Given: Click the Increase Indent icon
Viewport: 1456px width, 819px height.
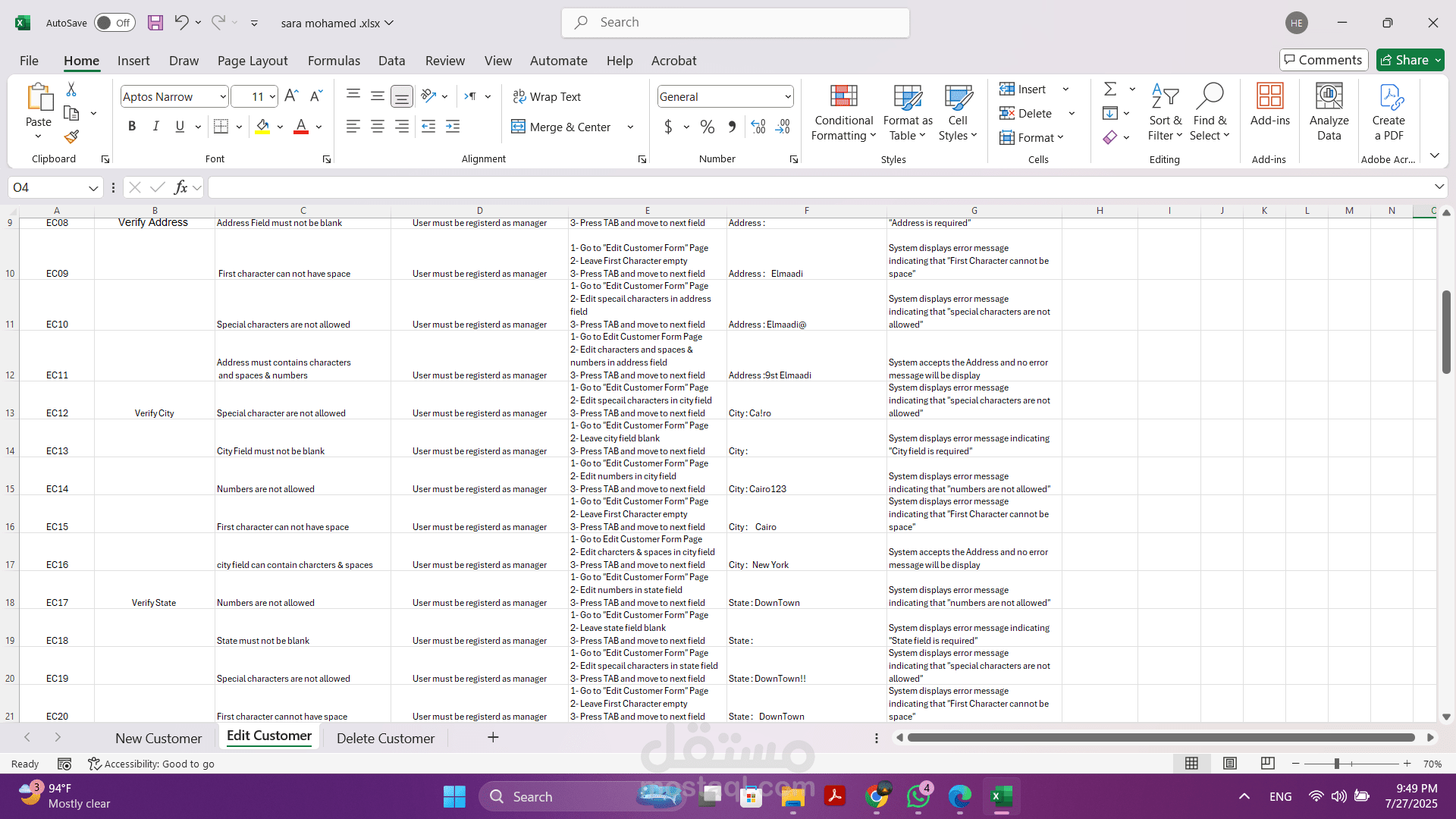Looking at the screenshot, I should coord(453,127).
